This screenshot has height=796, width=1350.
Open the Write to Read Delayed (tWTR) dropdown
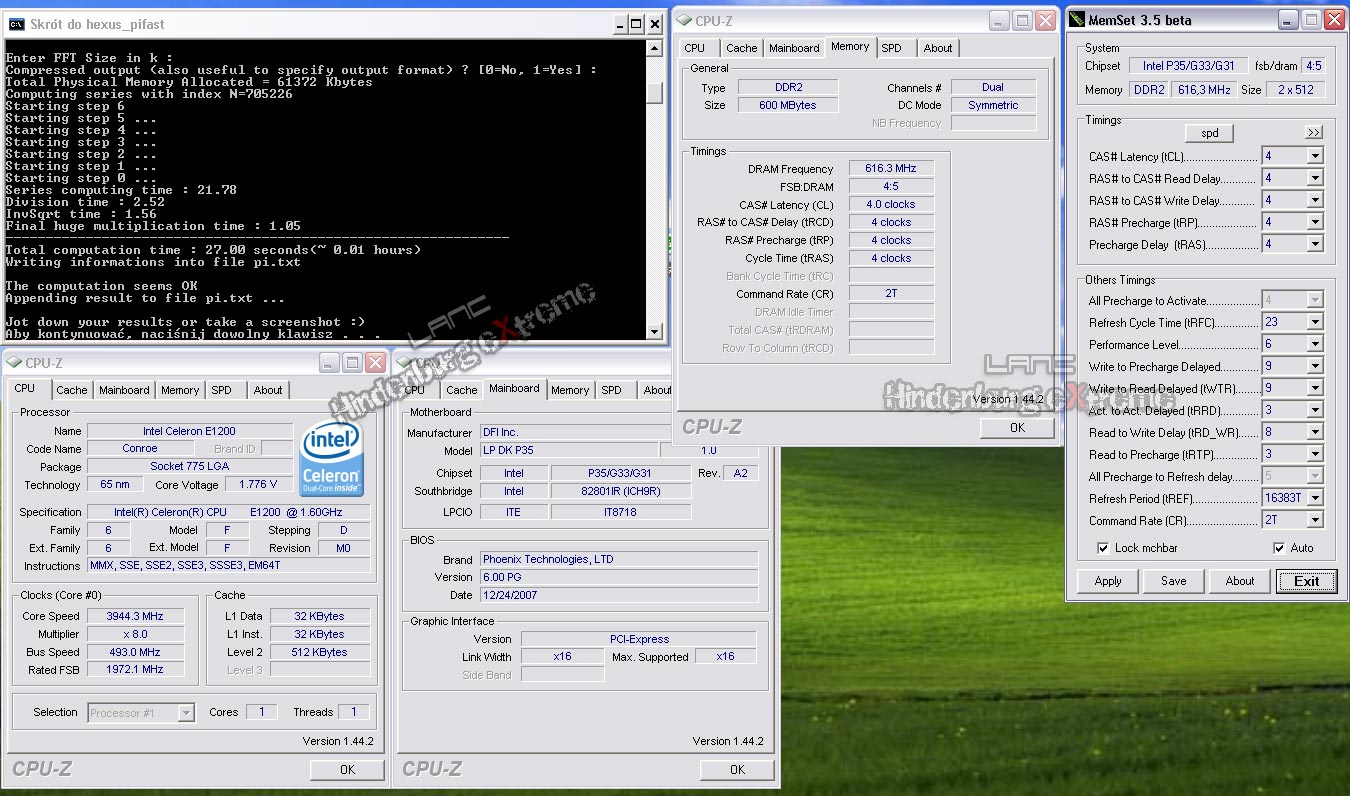1315,388
